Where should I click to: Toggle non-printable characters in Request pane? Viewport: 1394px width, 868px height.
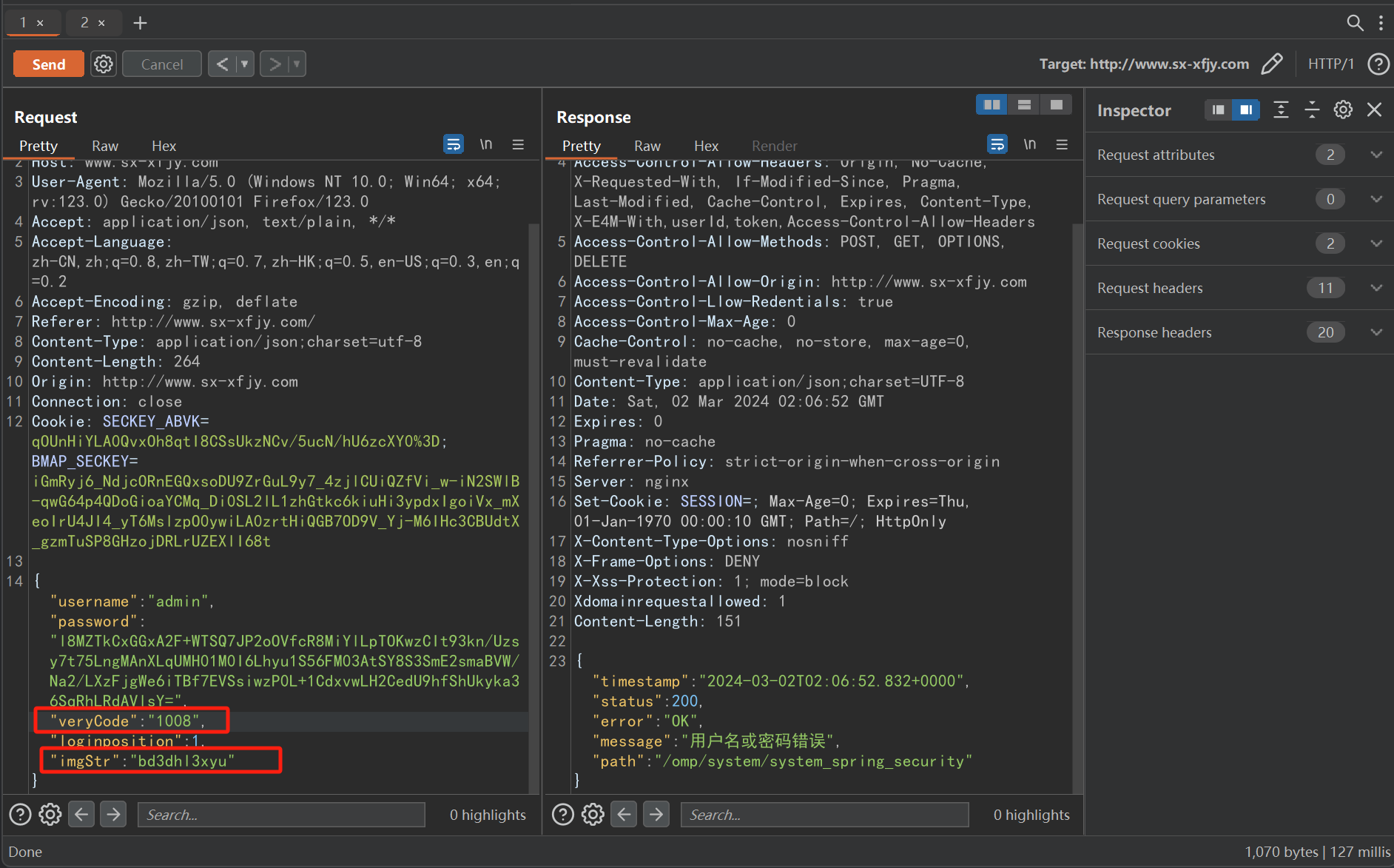(x=486, y=144)
